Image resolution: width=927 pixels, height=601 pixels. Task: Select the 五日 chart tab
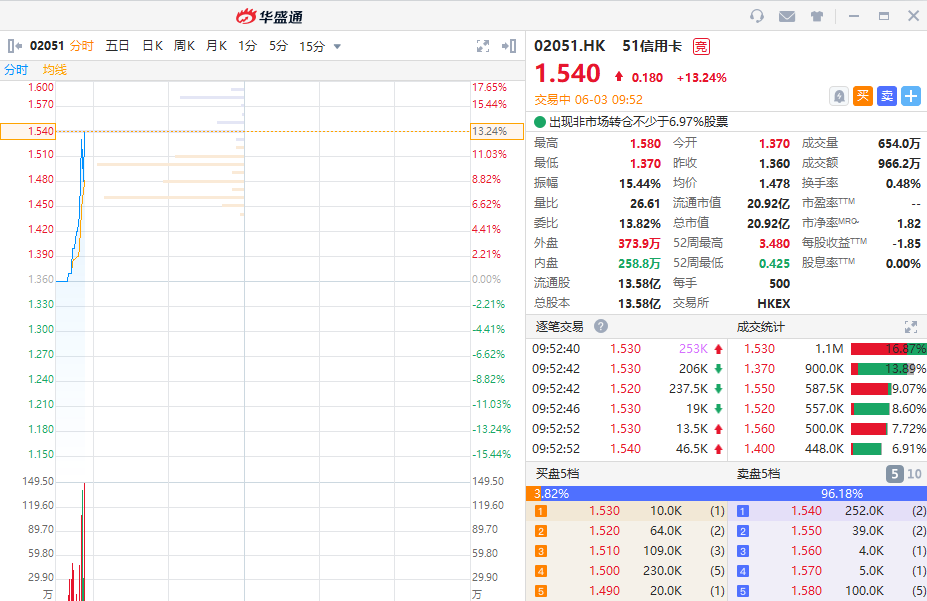117,46
